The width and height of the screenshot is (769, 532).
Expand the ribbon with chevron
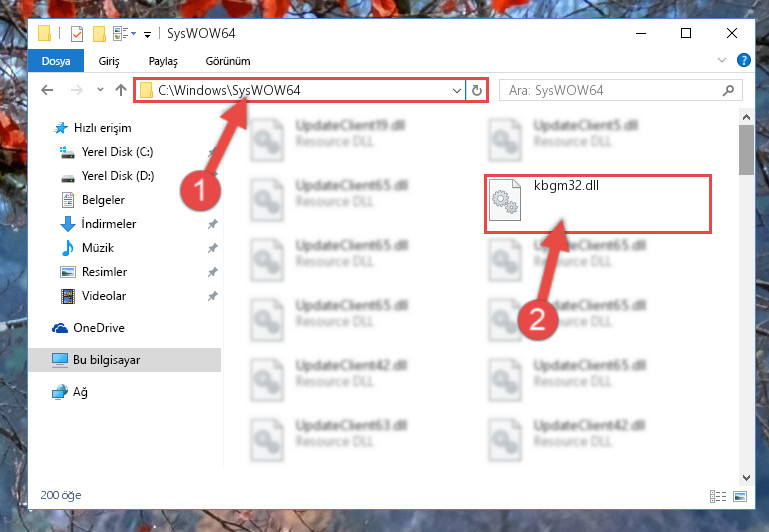tap(722, 60)
